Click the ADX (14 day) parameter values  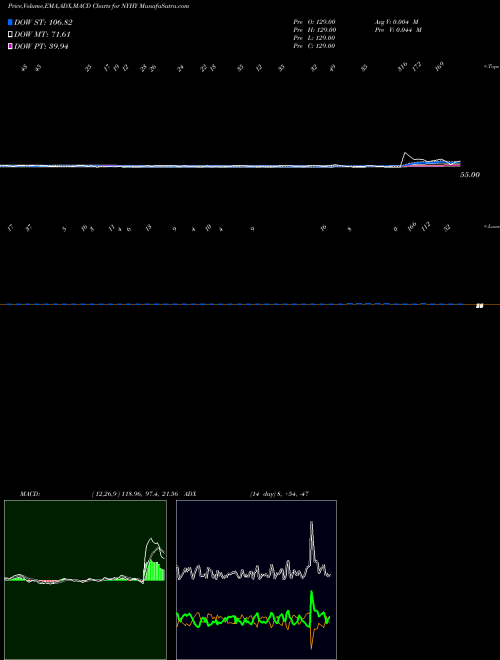point(279,494)
